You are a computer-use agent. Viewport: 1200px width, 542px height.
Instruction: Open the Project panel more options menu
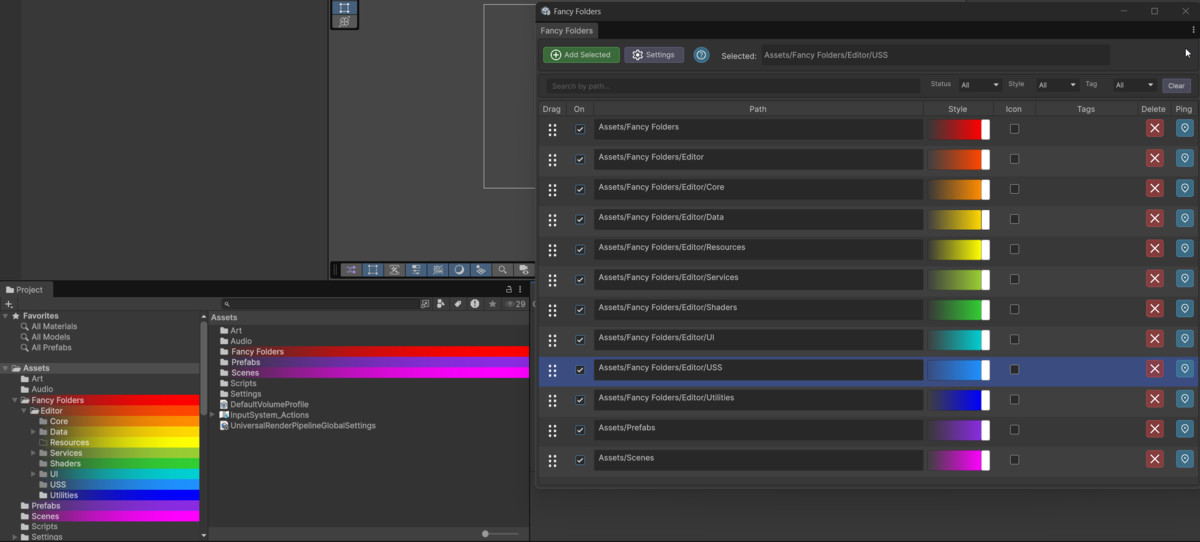tap(520, 289)
